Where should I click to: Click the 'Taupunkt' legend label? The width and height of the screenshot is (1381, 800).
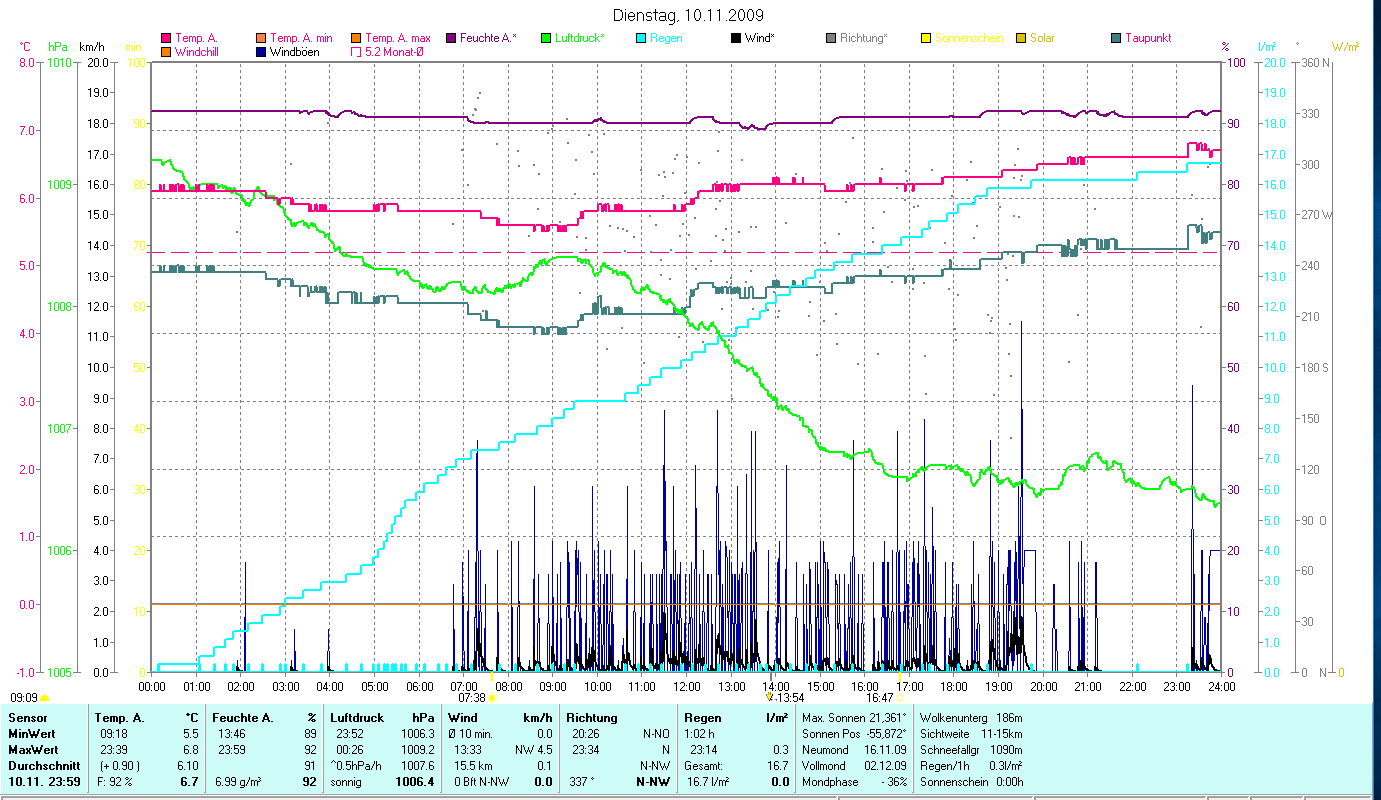pos(1148,38)
